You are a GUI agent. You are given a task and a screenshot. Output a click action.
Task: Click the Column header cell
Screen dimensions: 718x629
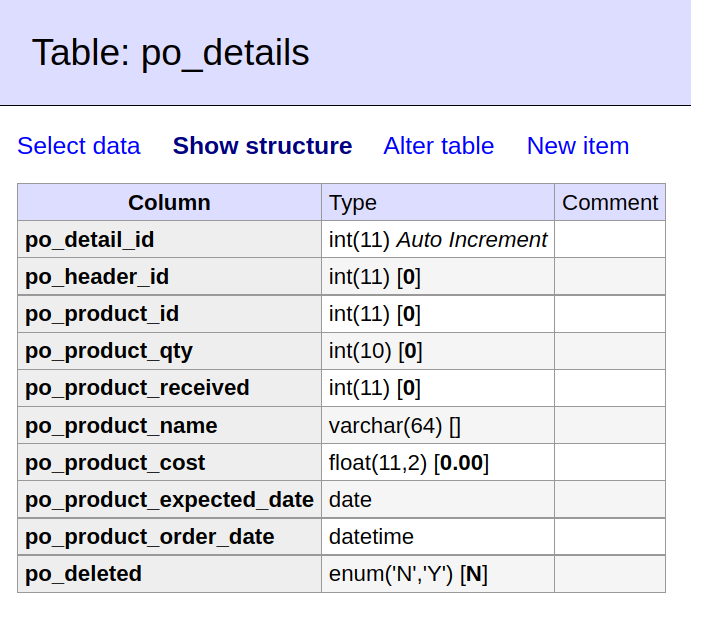[169, 202]
